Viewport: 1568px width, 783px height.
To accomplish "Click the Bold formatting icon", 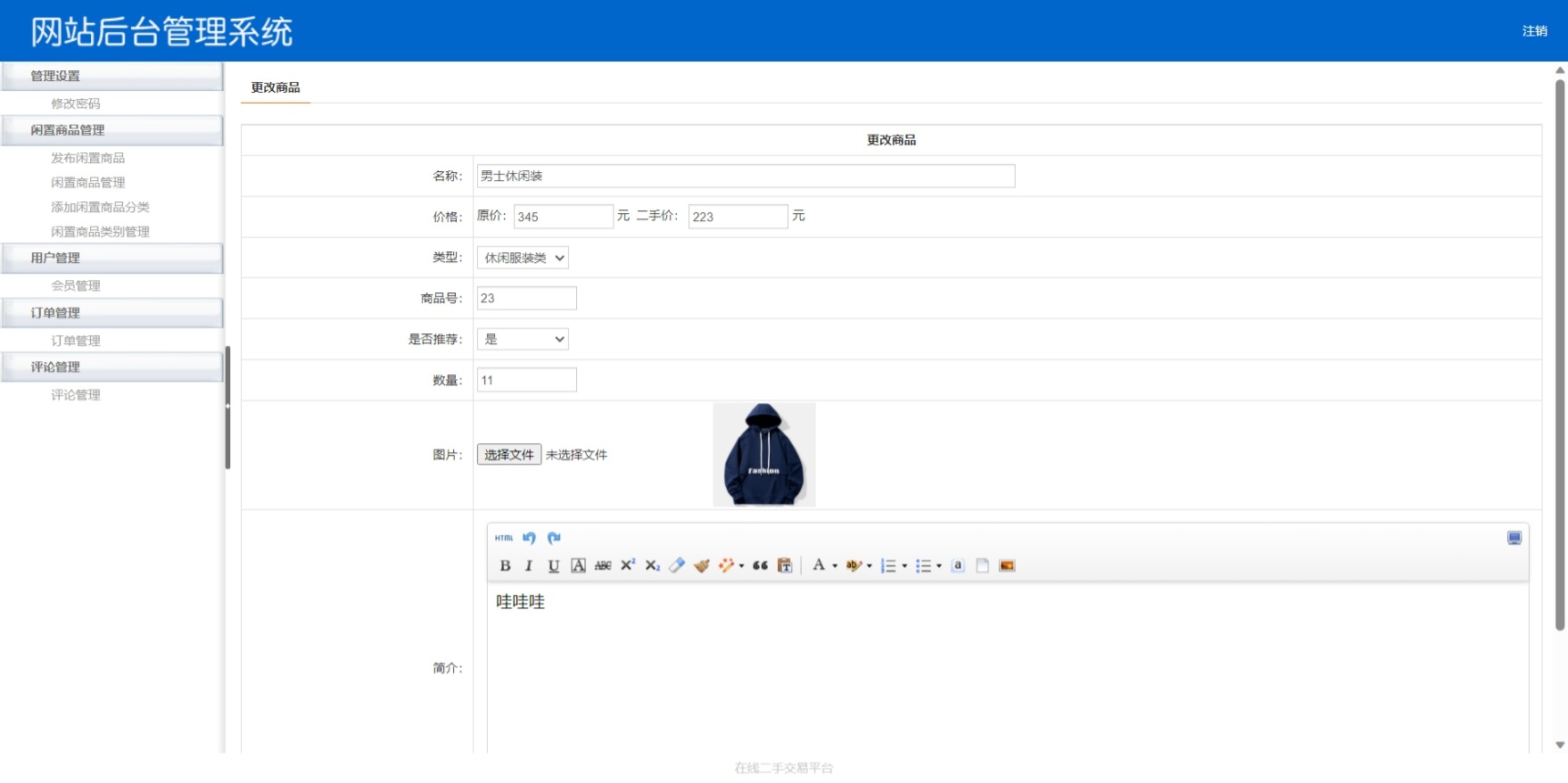I will [505, 565].
